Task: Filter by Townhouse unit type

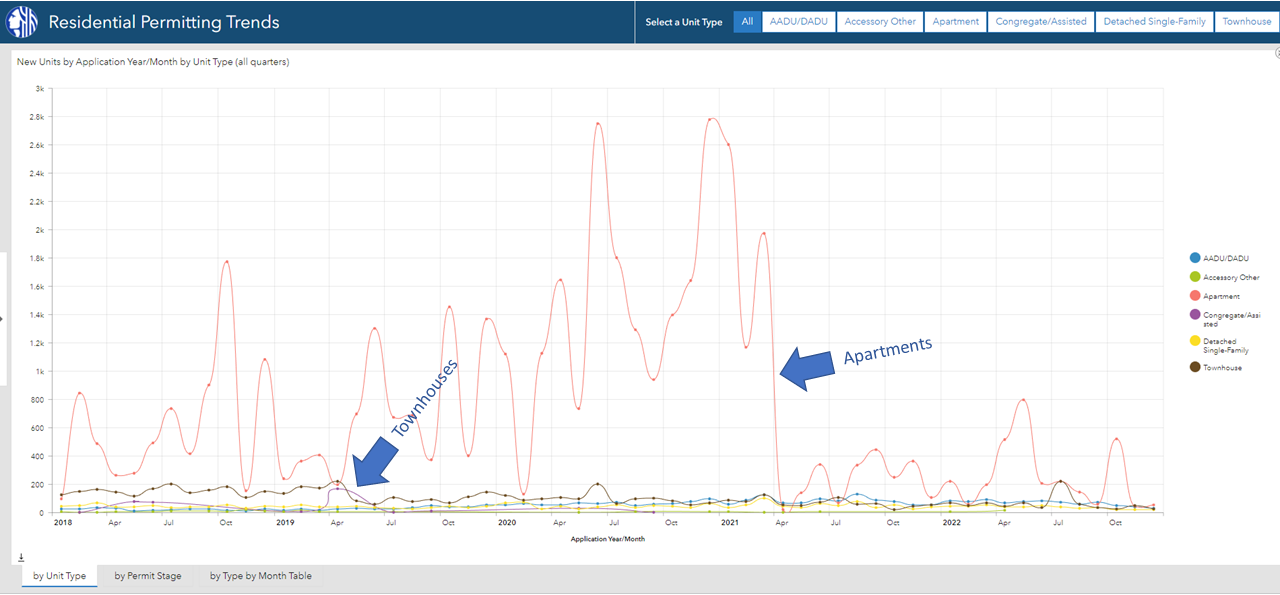Action: pyautogui.click(x=1246, y=22)
